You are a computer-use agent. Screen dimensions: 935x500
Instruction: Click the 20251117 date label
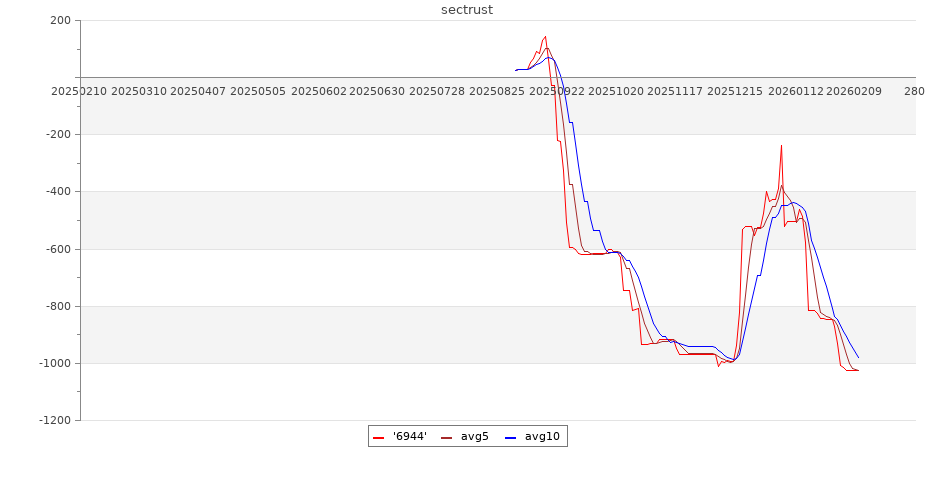[675, 91]
